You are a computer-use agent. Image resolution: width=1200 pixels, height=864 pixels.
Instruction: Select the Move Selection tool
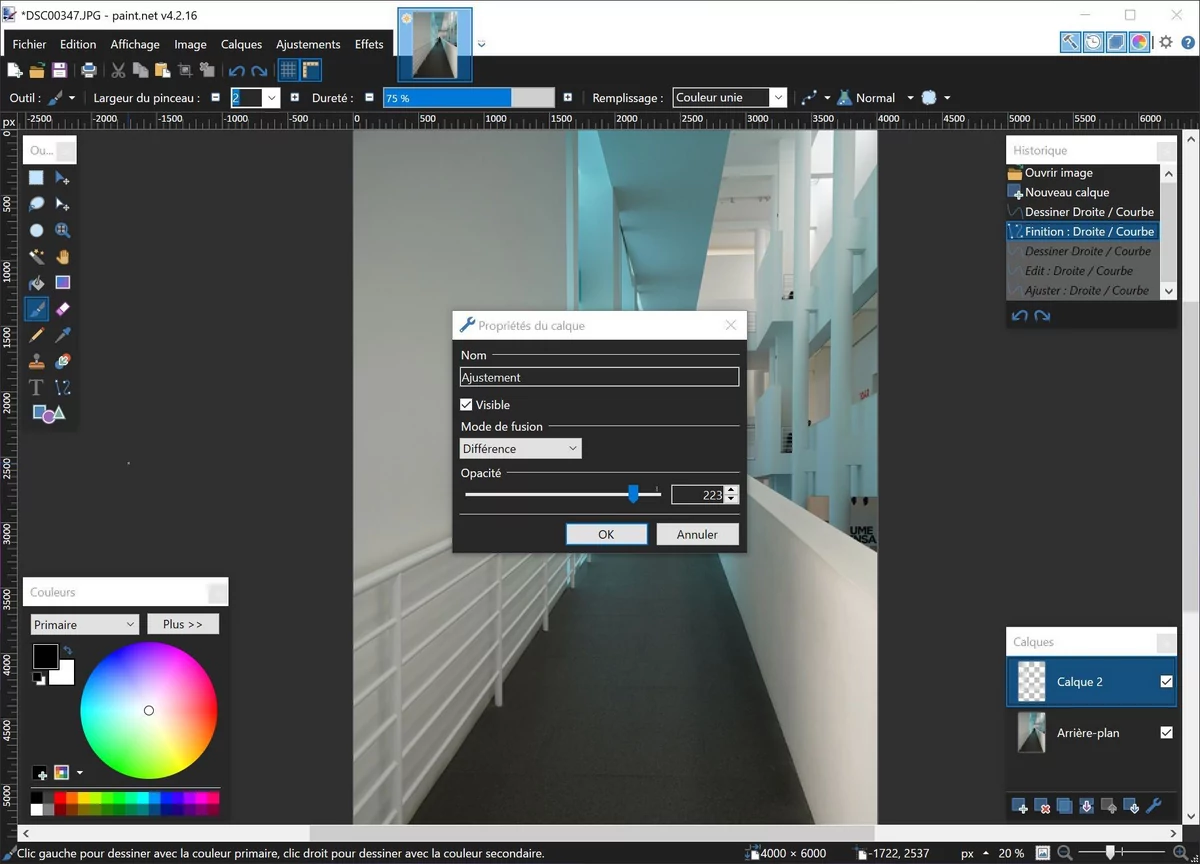pos(62,204)
